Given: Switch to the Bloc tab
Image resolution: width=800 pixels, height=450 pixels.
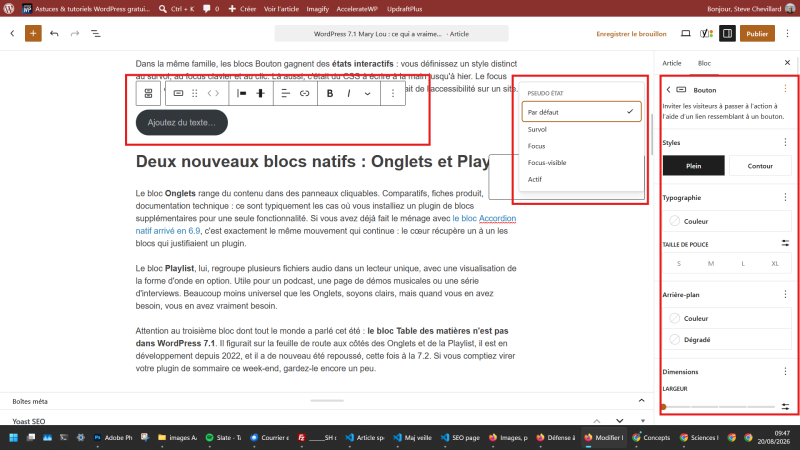Looking at the screenshot, I should pyautogui.click(x=704, y=63).
